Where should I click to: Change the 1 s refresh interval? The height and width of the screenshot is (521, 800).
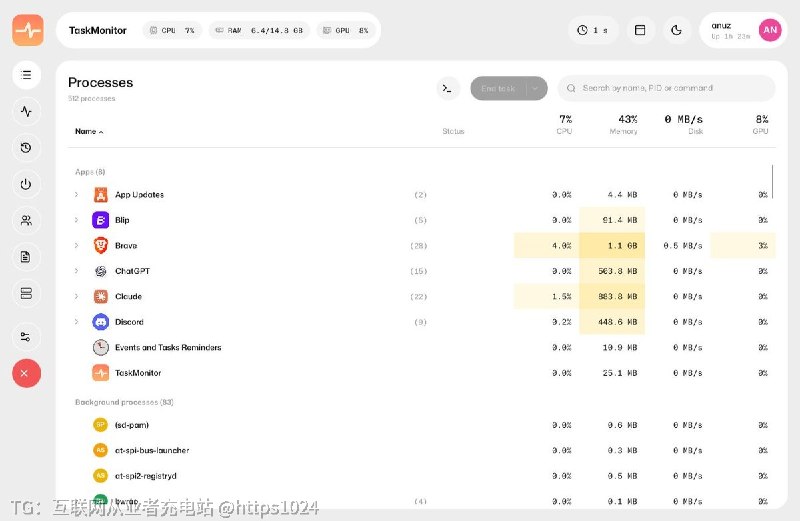593,30
